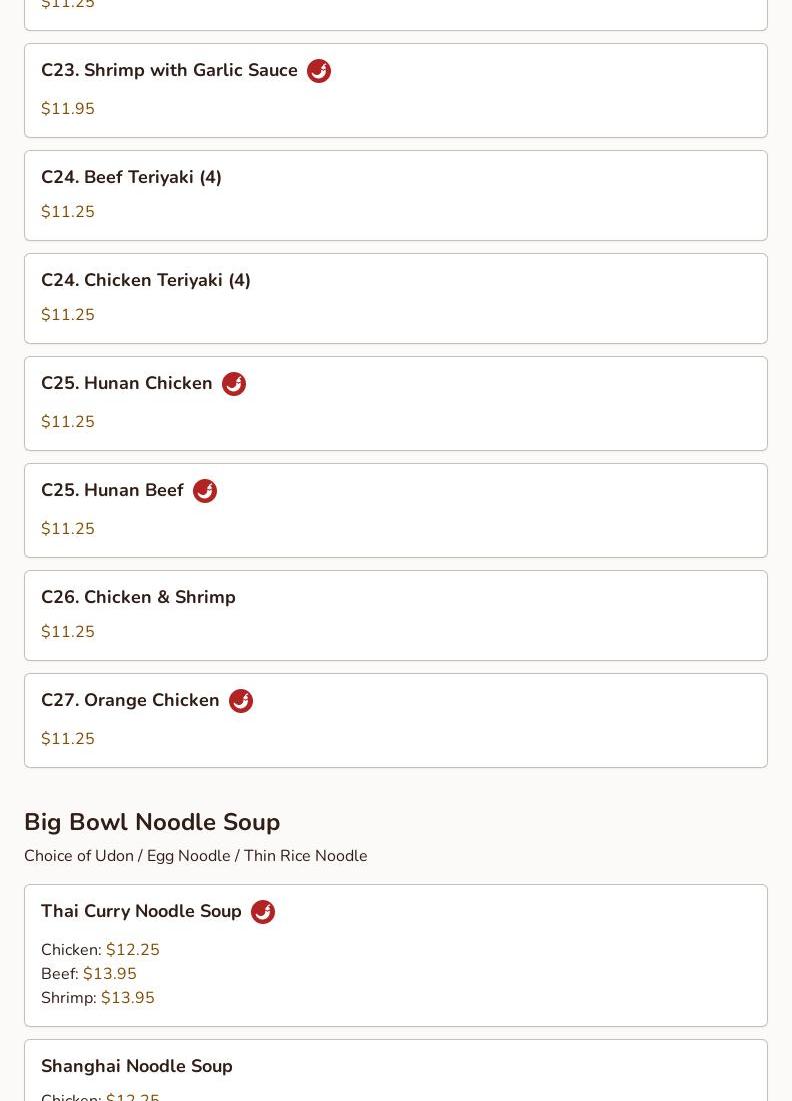Viewport: 792px width, 1101px height.
Task: Click the $11.95 price on Shrimp with Garlic Sauce
Action: [x=68, y=109]
